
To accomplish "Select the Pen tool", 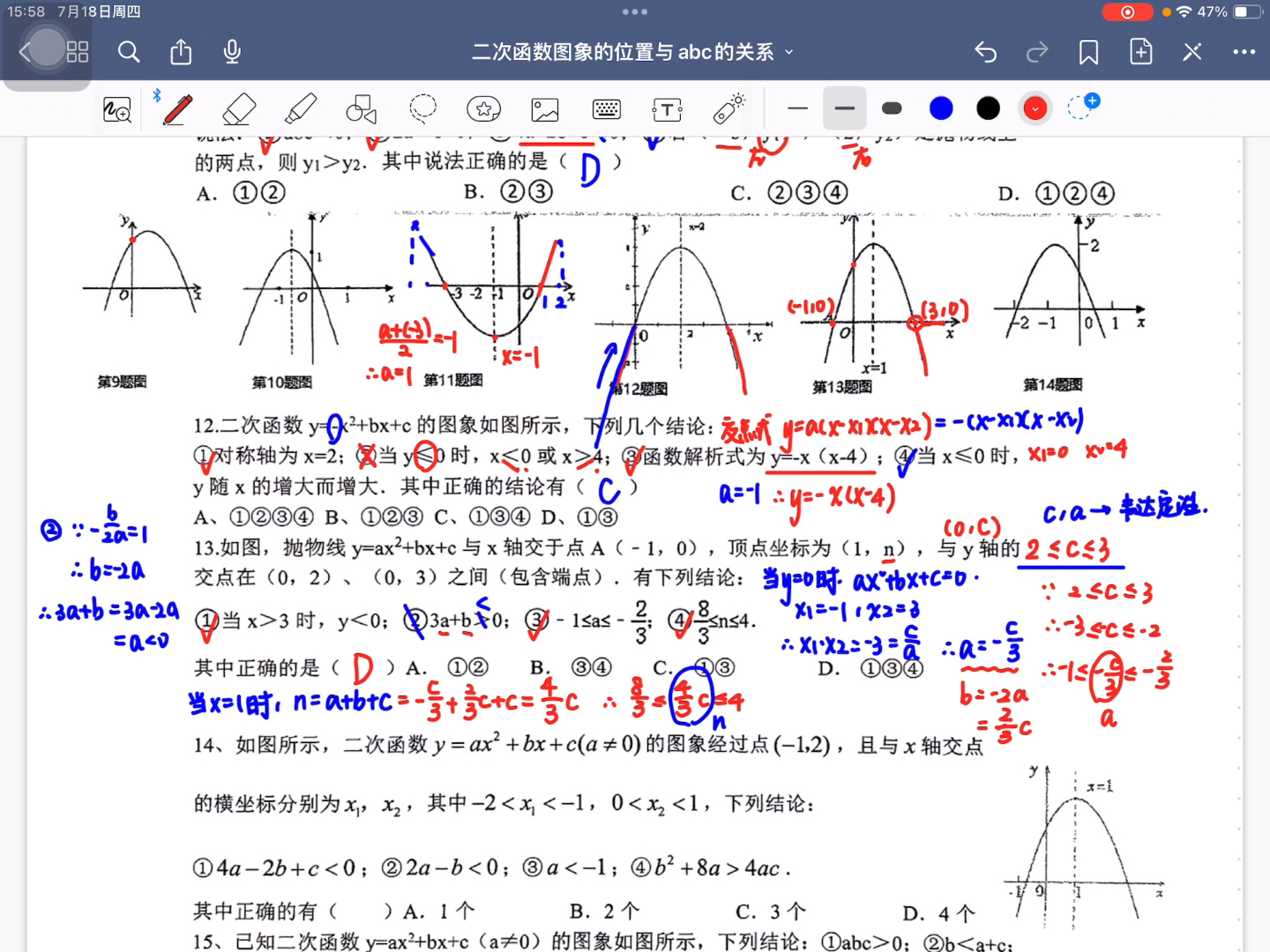I will (178, 109).
